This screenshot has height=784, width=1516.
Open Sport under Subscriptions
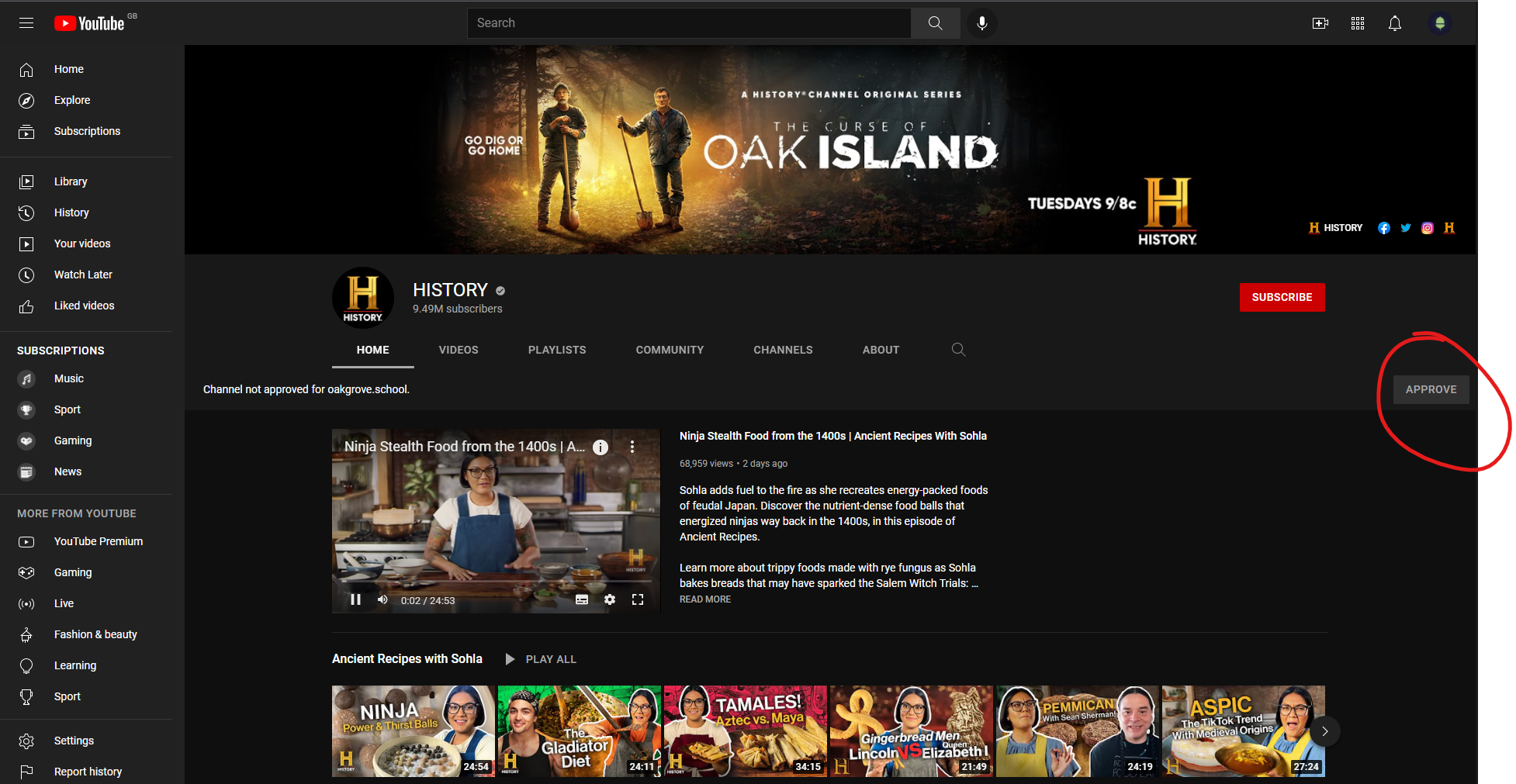tap(86, 409)
